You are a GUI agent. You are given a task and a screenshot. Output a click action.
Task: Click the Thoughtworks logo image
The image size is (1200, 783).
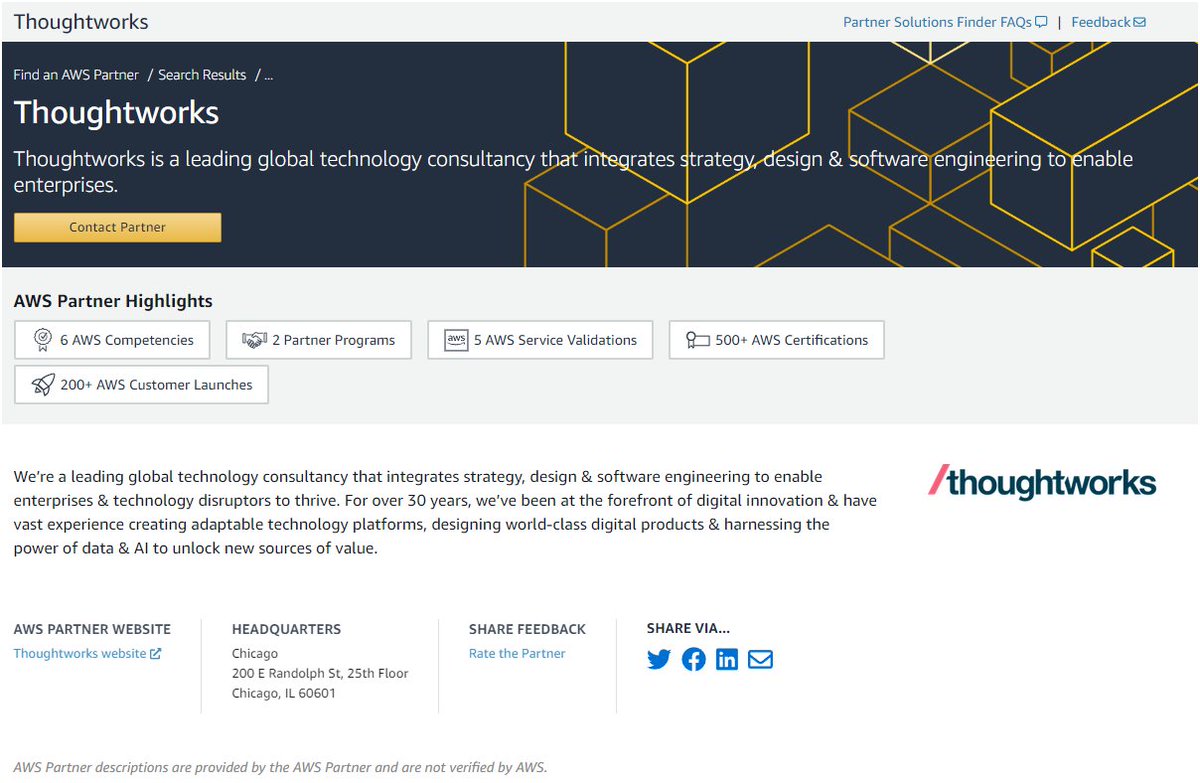click(x=1042, y=481)
